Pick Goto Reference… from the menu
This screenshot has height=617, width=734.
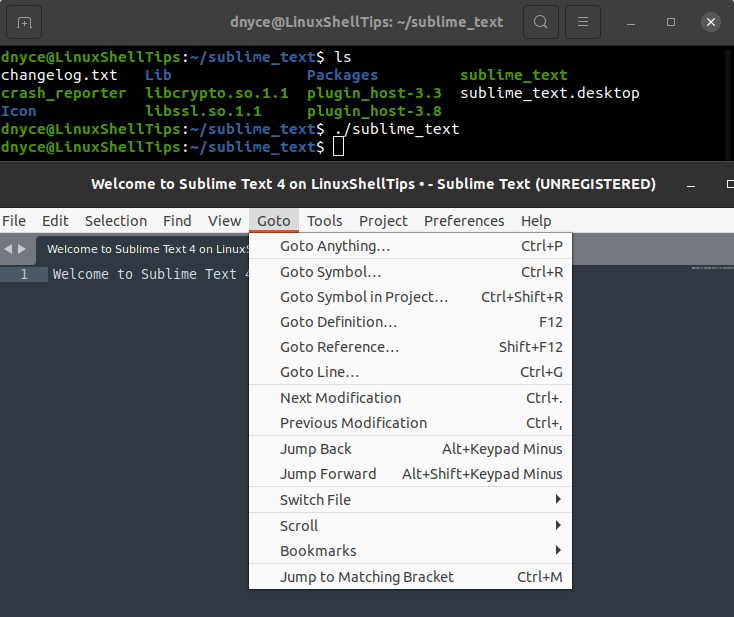click(411, 347)
